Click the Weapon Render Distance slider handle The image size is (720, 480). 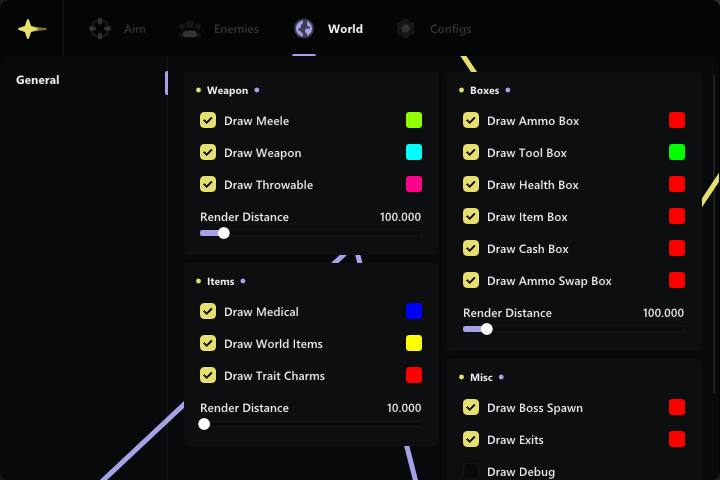point(224,233)
